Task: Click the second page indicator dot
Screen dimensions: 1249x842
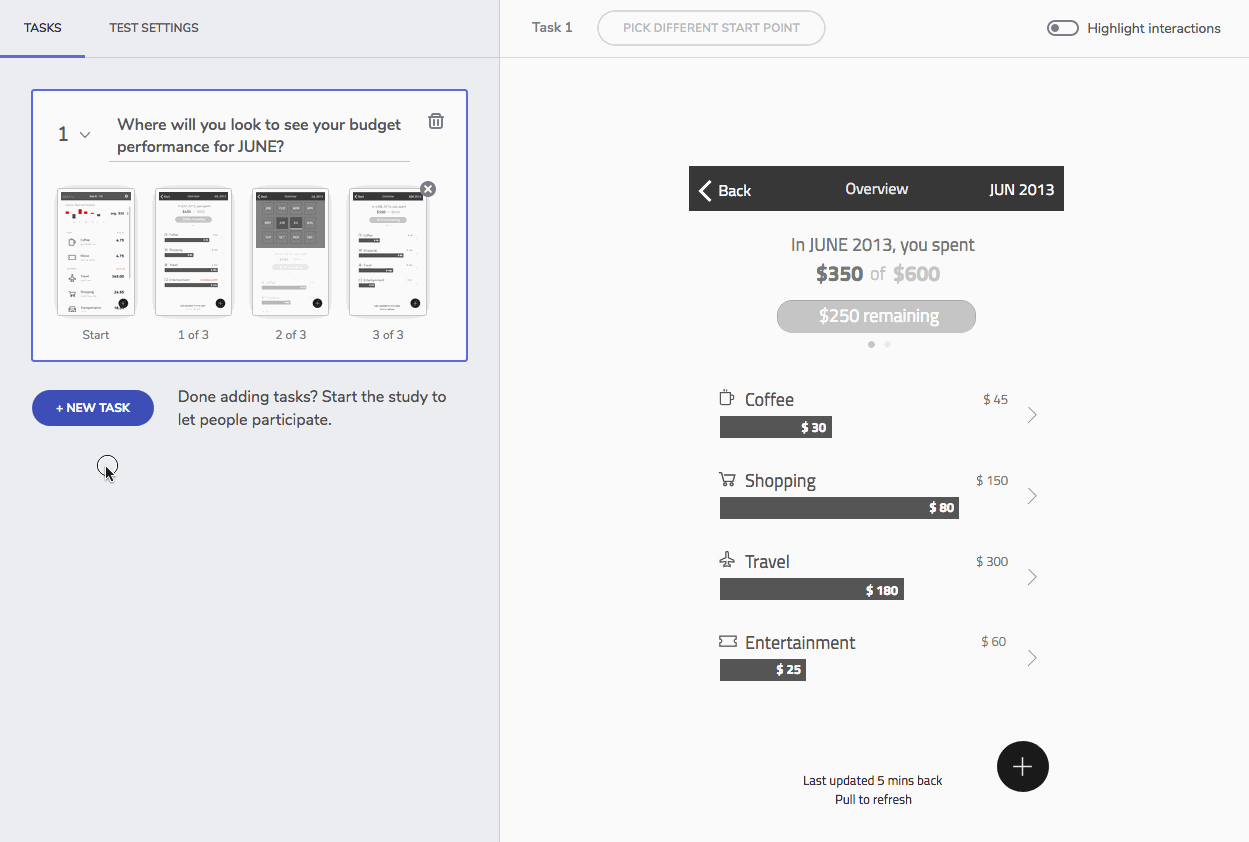Action: 888,344
